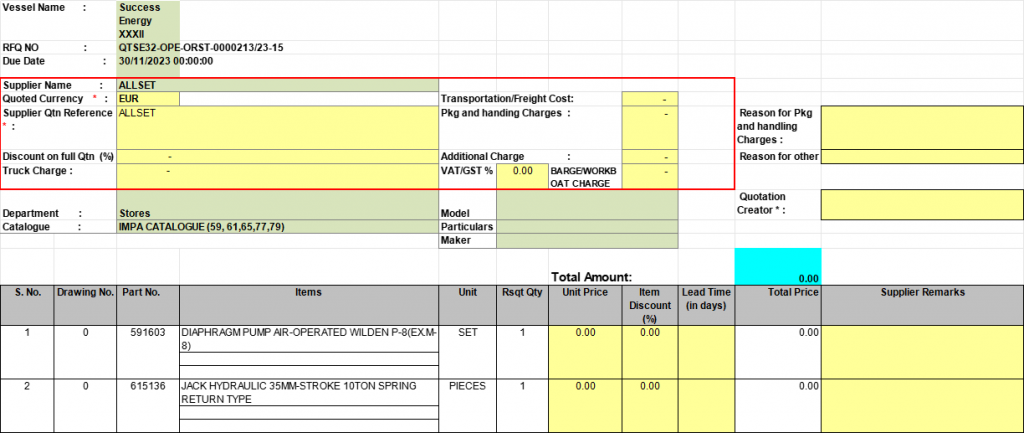Select Item Discount cell for hydraulic jack
The height and width of the screenshot is (433, 1024).
pos(649,403)
